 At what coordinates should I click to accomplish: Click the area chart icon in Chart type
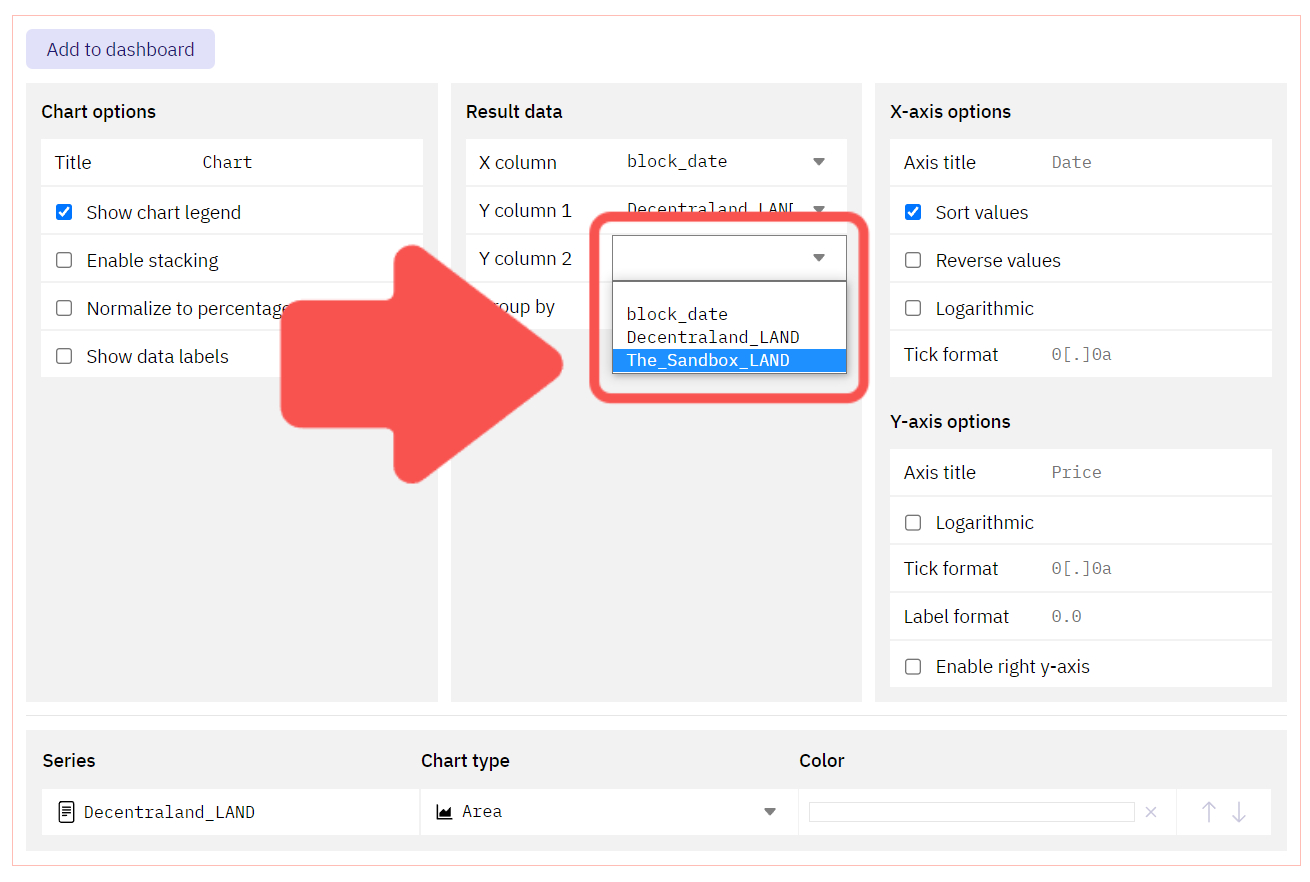[x=445, y=812]
